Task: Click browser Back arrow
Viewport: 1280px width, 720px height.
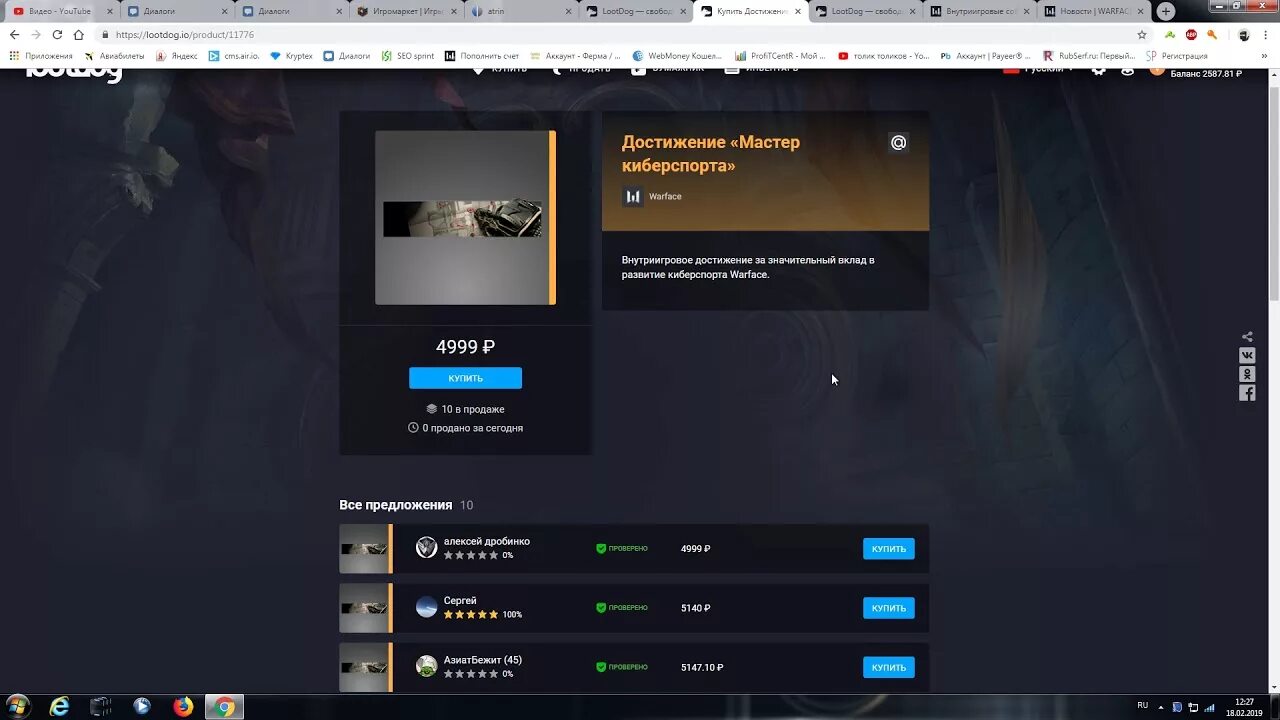Action: [14, 34]
